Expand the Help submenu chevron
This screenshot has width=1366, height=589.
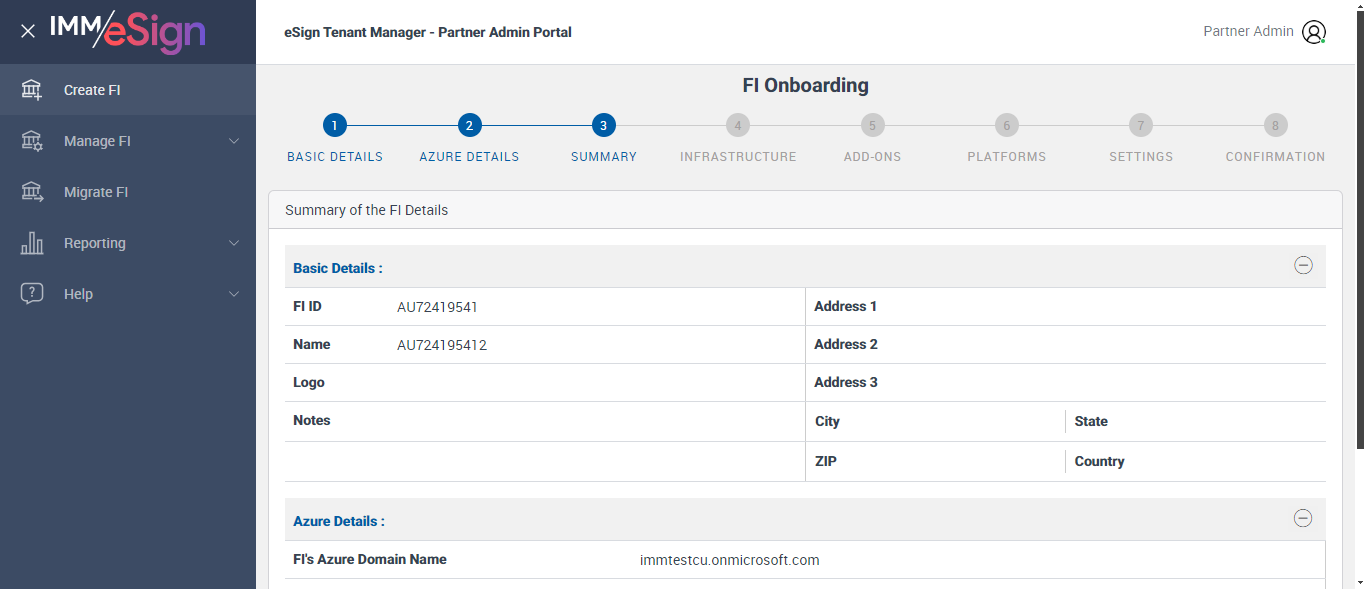[234, 294]
